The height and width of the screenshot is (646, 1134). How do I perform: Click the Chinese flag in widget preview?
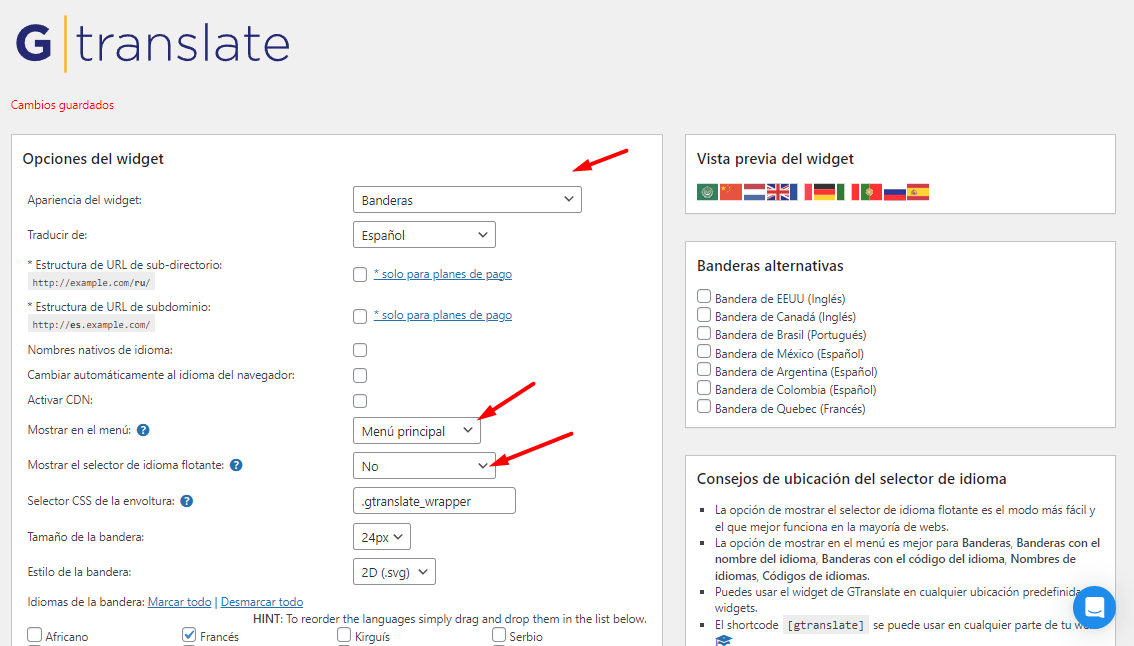click(730, 192)
